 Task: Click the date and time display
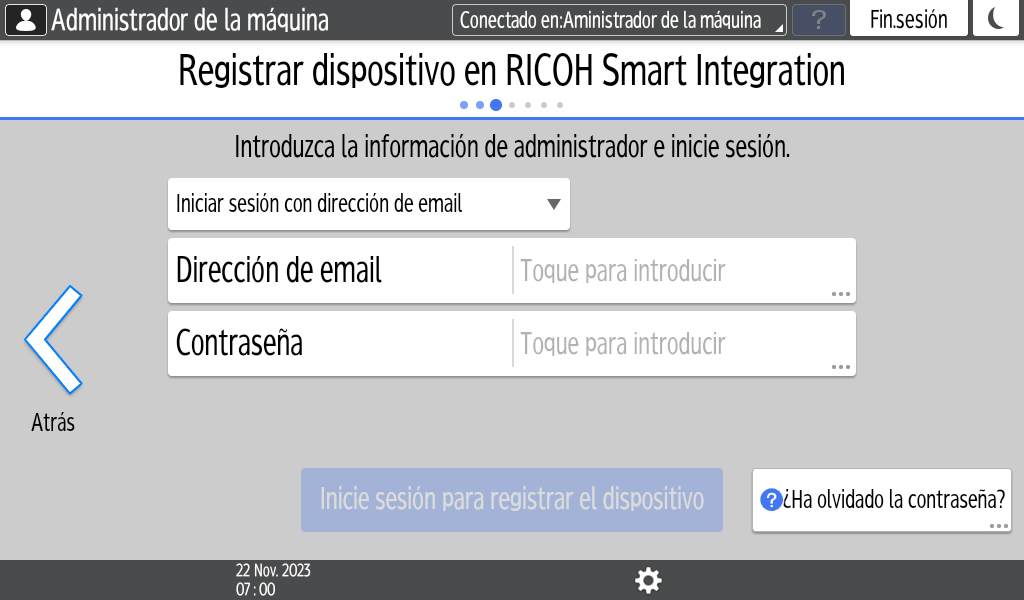(272, 580)
